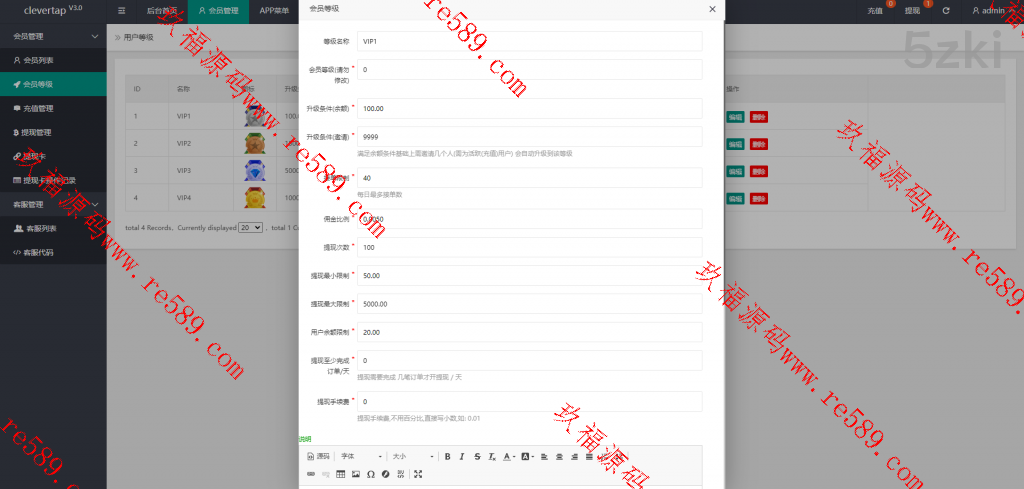Viewport: 1024px width, 489px height.
Task: Toggle Bold in the editor toolbar
Action: (x=447, y=456)
